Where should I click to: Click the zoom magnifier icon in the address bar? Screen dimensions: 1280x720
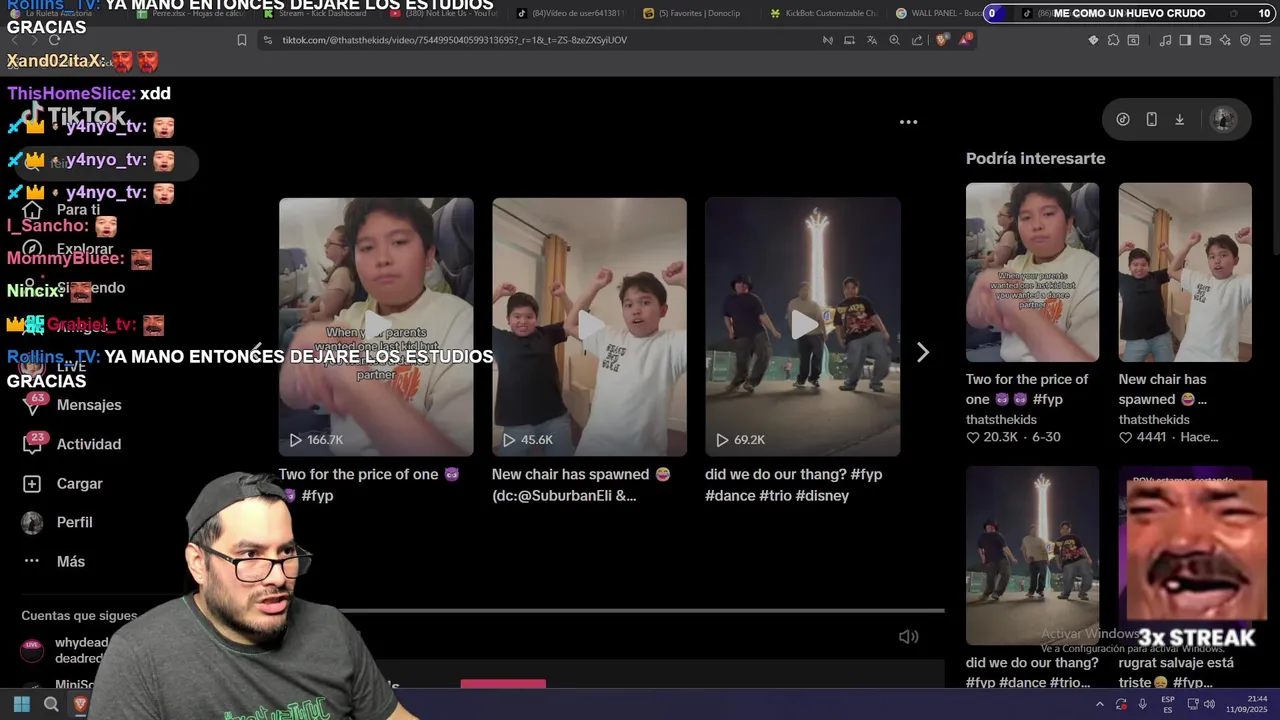(x=894, y=40)
